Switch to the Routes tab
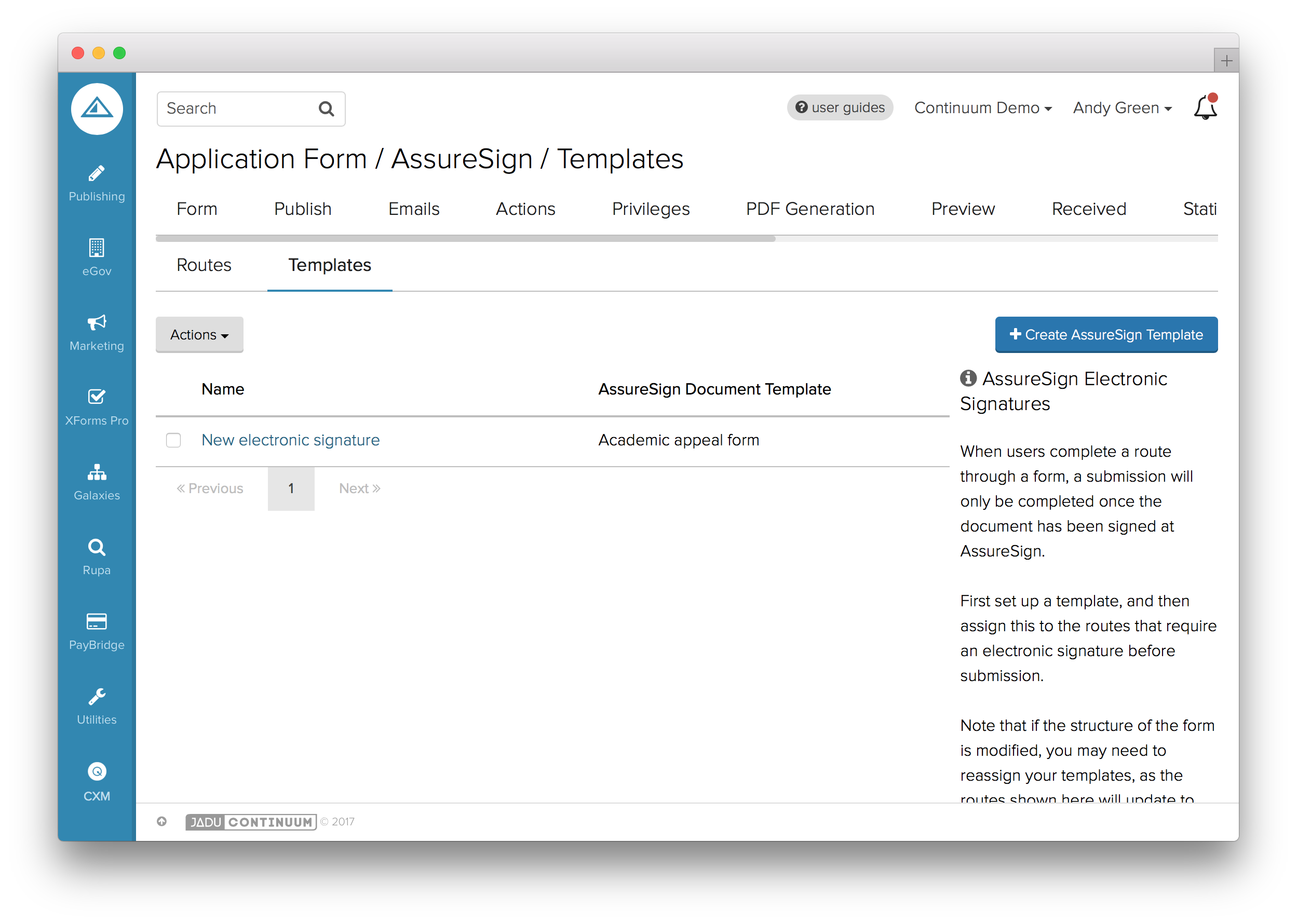The height and width of the screenshot is (924, 1297). point(204,265)
